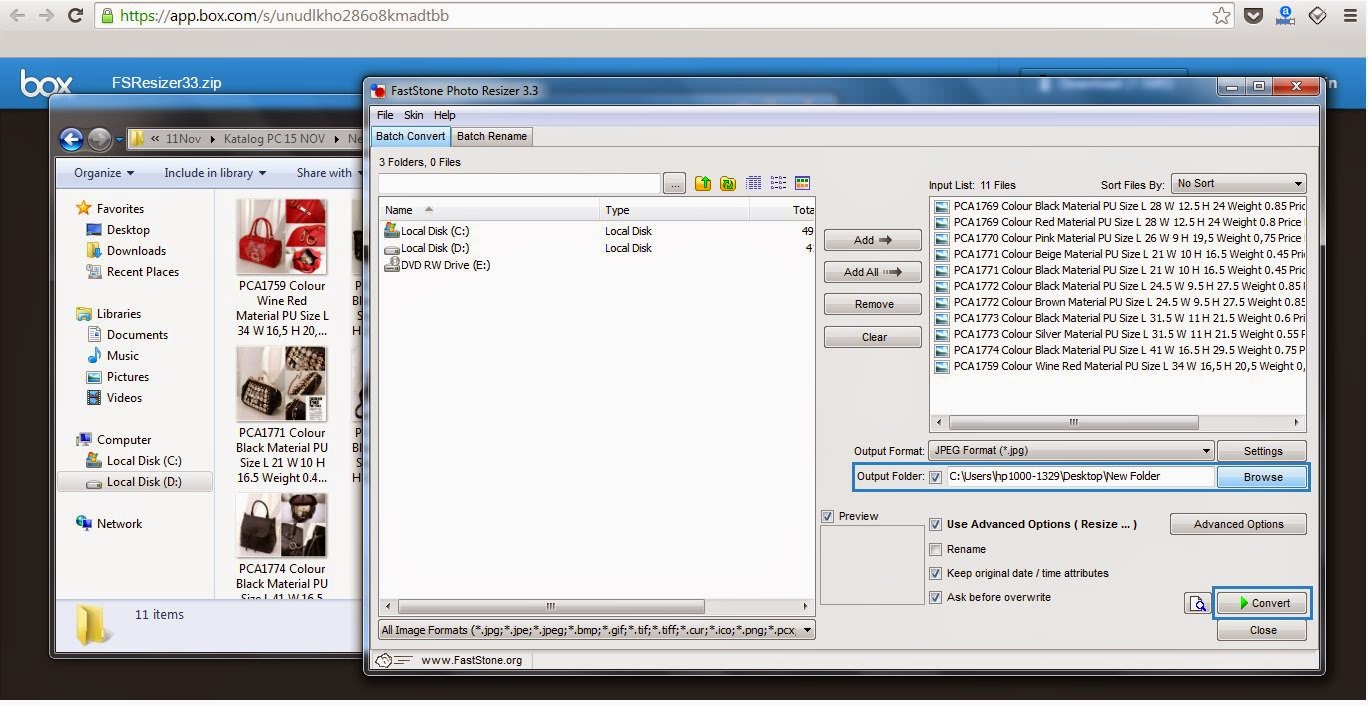Screen dimensions: 1368x705
Task: Open the Output Format dropdown
Action: coord(1071,451)
